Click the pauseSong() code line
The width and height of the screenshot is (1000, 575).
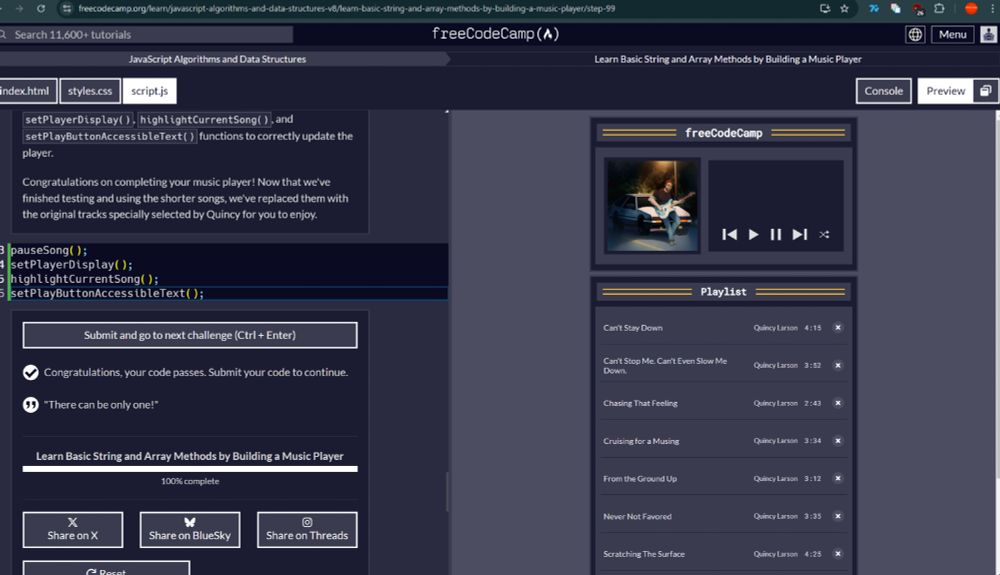[x=48, y=250]
